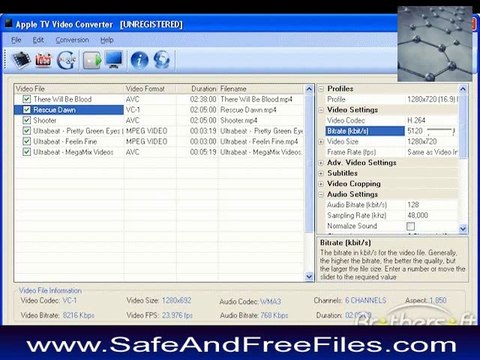Click the blue info toolbar icon
Viewport: 480px width, 360px height.
(139, 60)
